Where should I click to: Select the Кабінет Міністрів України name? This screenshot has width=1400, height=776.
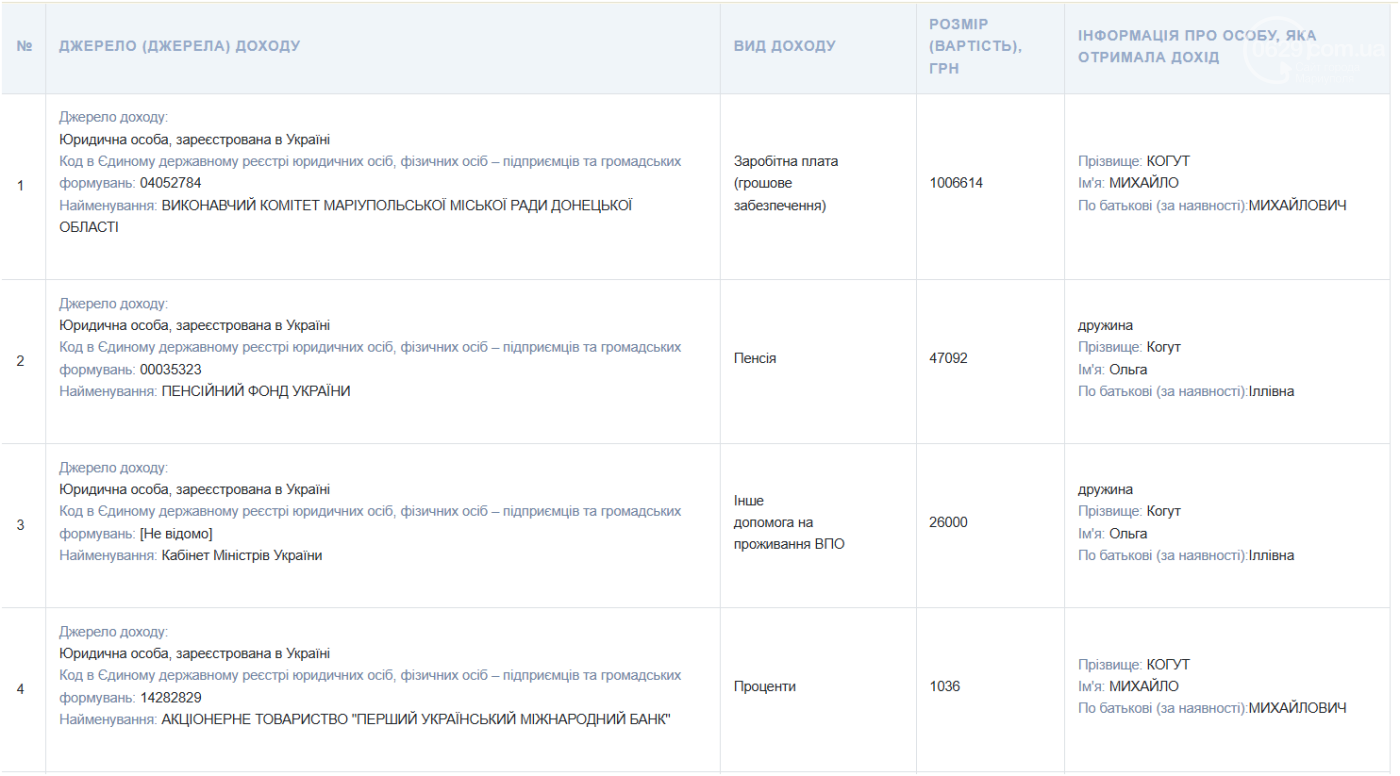242,555
